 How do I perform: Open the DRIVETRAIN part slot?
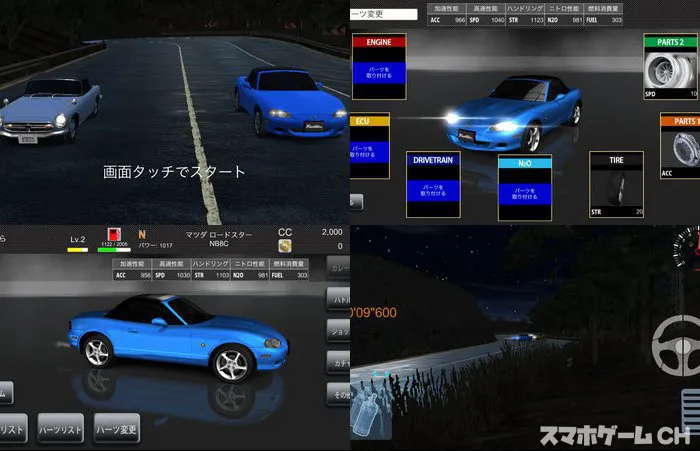[x=433, y=184]
